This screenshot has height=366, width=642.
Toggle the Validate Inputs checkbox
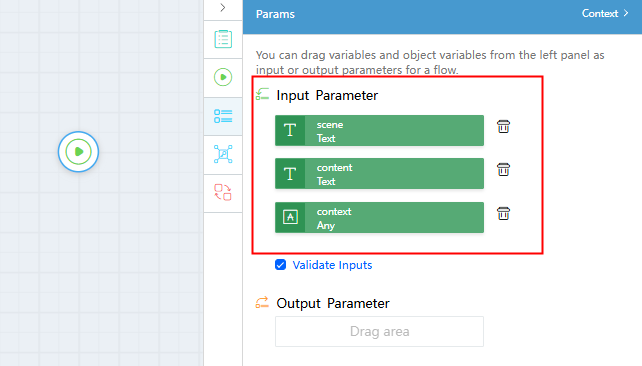pos(280,265)
